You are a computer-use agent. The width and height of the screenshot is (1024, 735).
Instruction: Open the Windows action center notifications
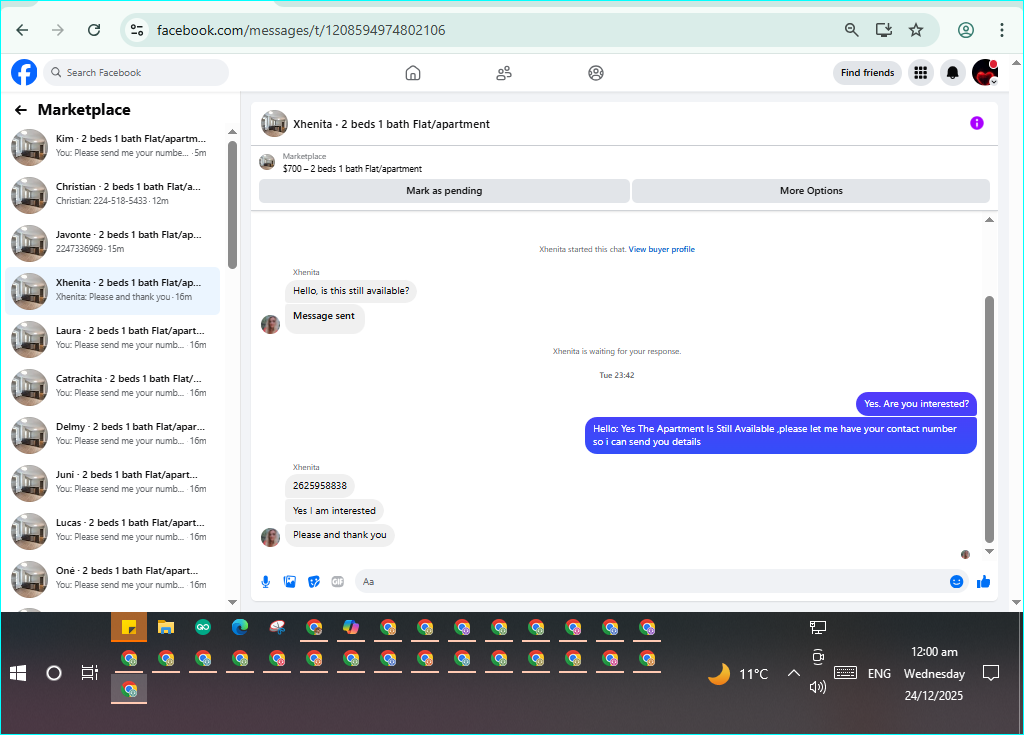click(991, 673)
